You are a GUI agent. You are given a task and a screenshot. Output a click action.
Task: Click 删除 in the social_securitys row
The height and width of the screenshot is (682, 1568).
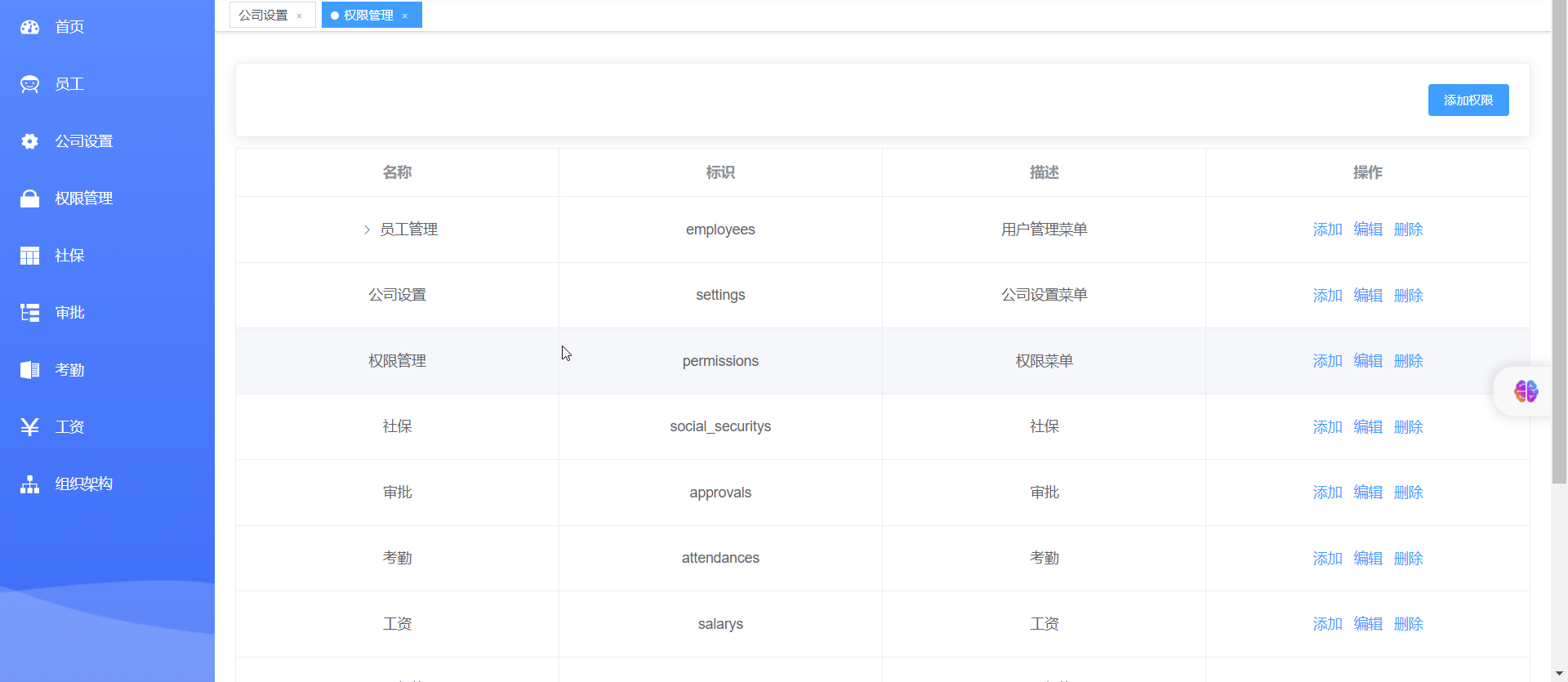click(1409, 427)
